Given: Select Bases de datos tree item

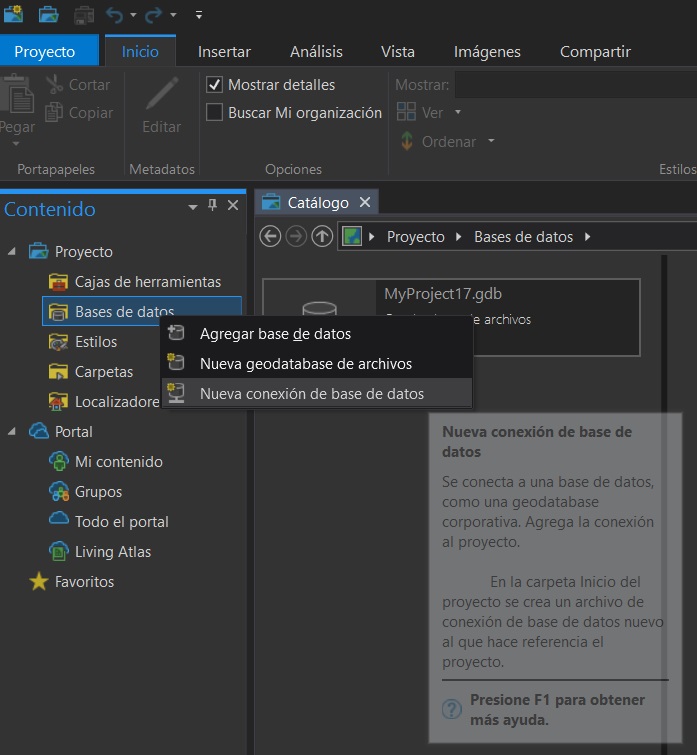Looking at the screenshot, I should pyautogui.click(x=142, y=312).
